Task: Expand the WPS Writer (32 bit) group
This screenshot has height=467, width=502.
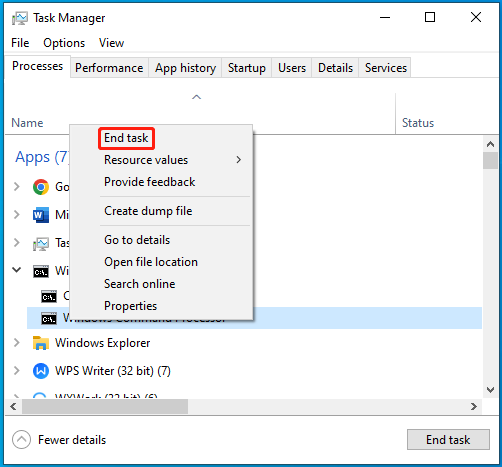Action: (17, 370)
